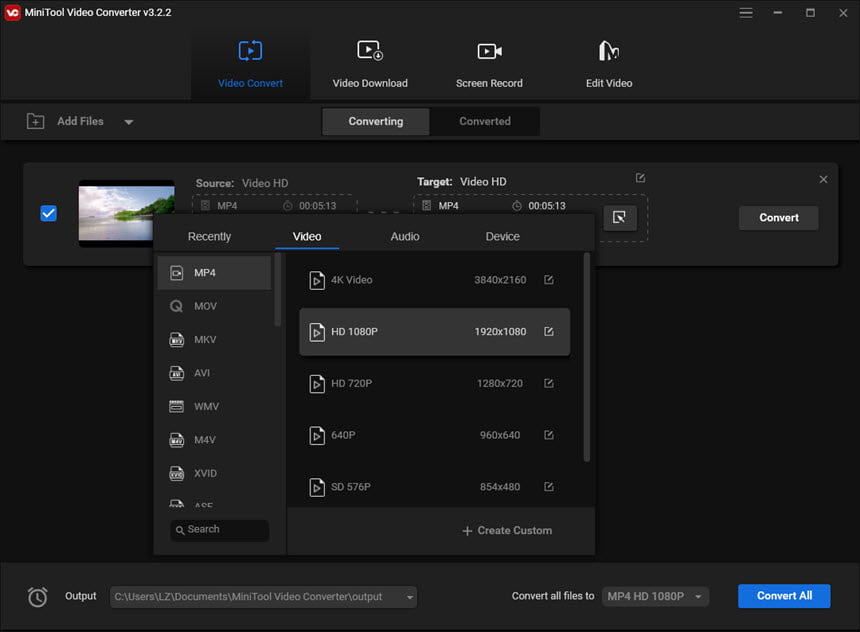Open the hamburger menu
Viewport: 860px width, 632px height.
coord(745,13)
